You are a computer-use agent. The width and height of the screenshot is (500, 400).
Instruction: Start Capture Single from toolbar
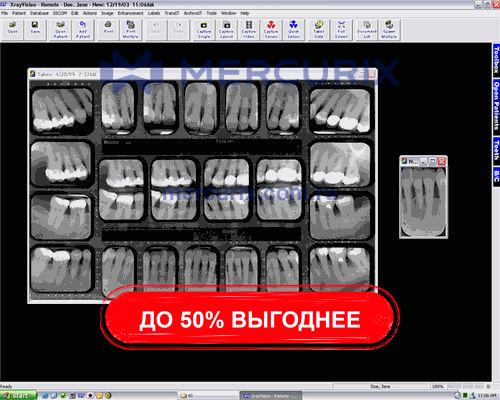[x=204, y=29]
